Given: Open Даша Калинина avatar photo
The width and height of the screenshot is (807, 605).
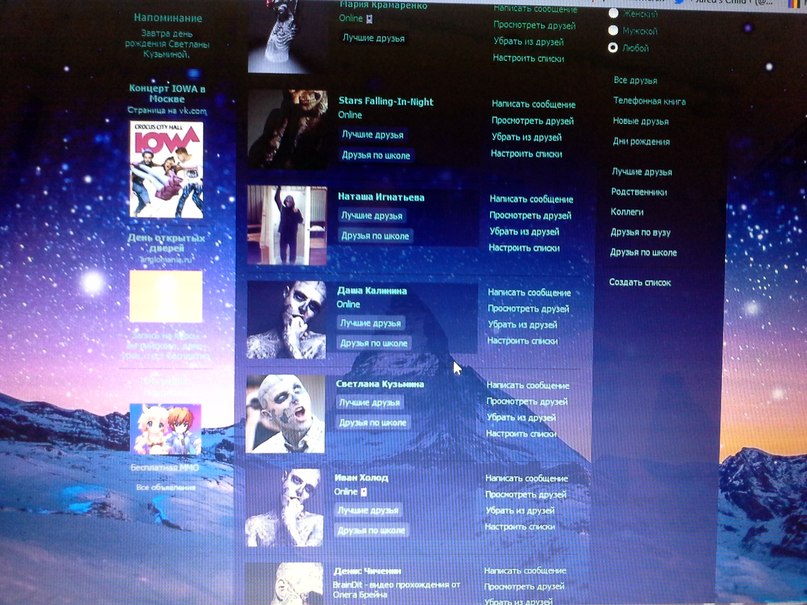Looking at the screenshot, I should pos(286,320).
